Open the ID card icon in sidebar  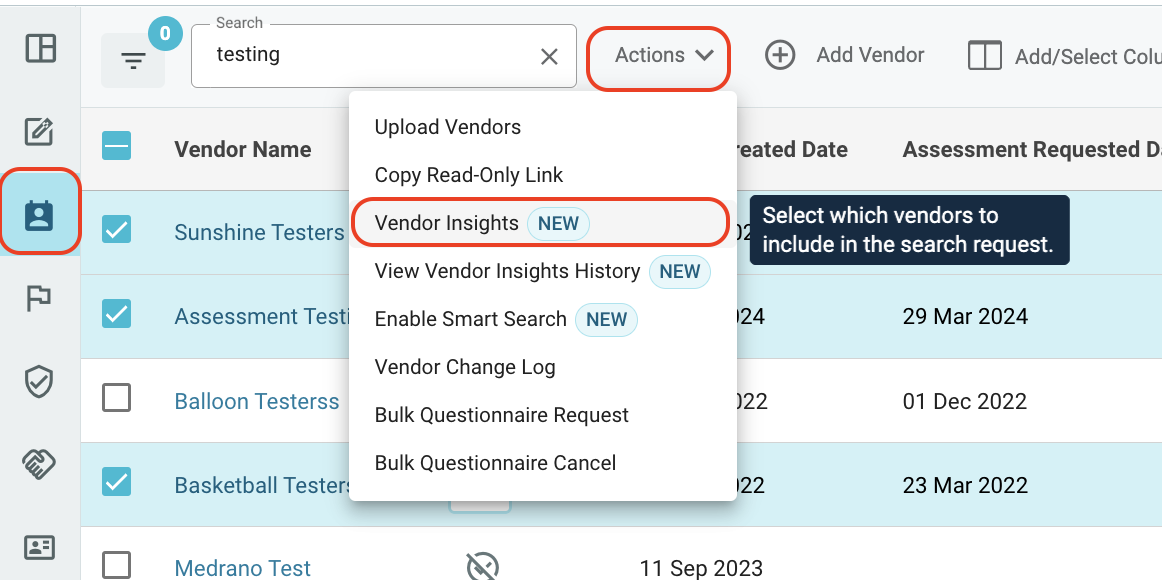(39, 547)
